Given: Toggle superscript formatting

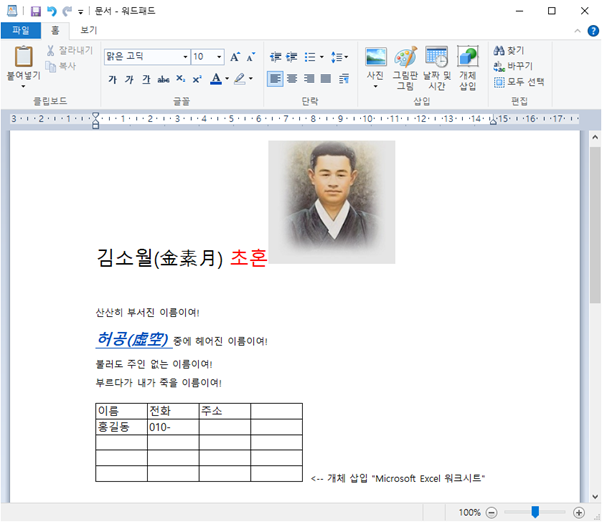Looking at the screenshot, I should [x=197, y=79].
